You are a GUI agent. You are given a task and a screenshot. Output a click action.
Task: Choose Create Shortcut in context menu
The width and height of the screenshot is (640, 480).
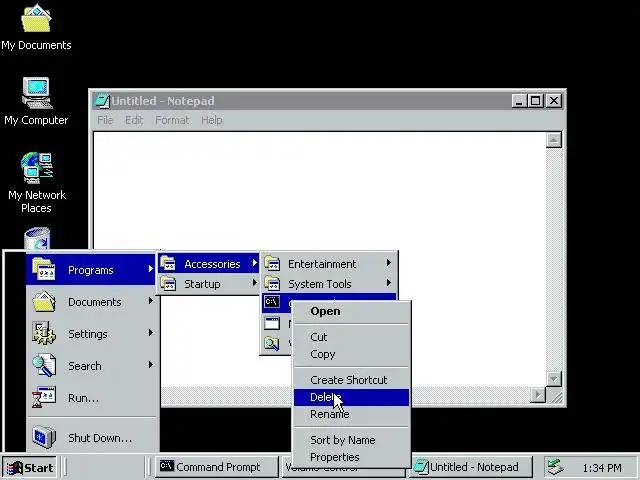point(351,380)
